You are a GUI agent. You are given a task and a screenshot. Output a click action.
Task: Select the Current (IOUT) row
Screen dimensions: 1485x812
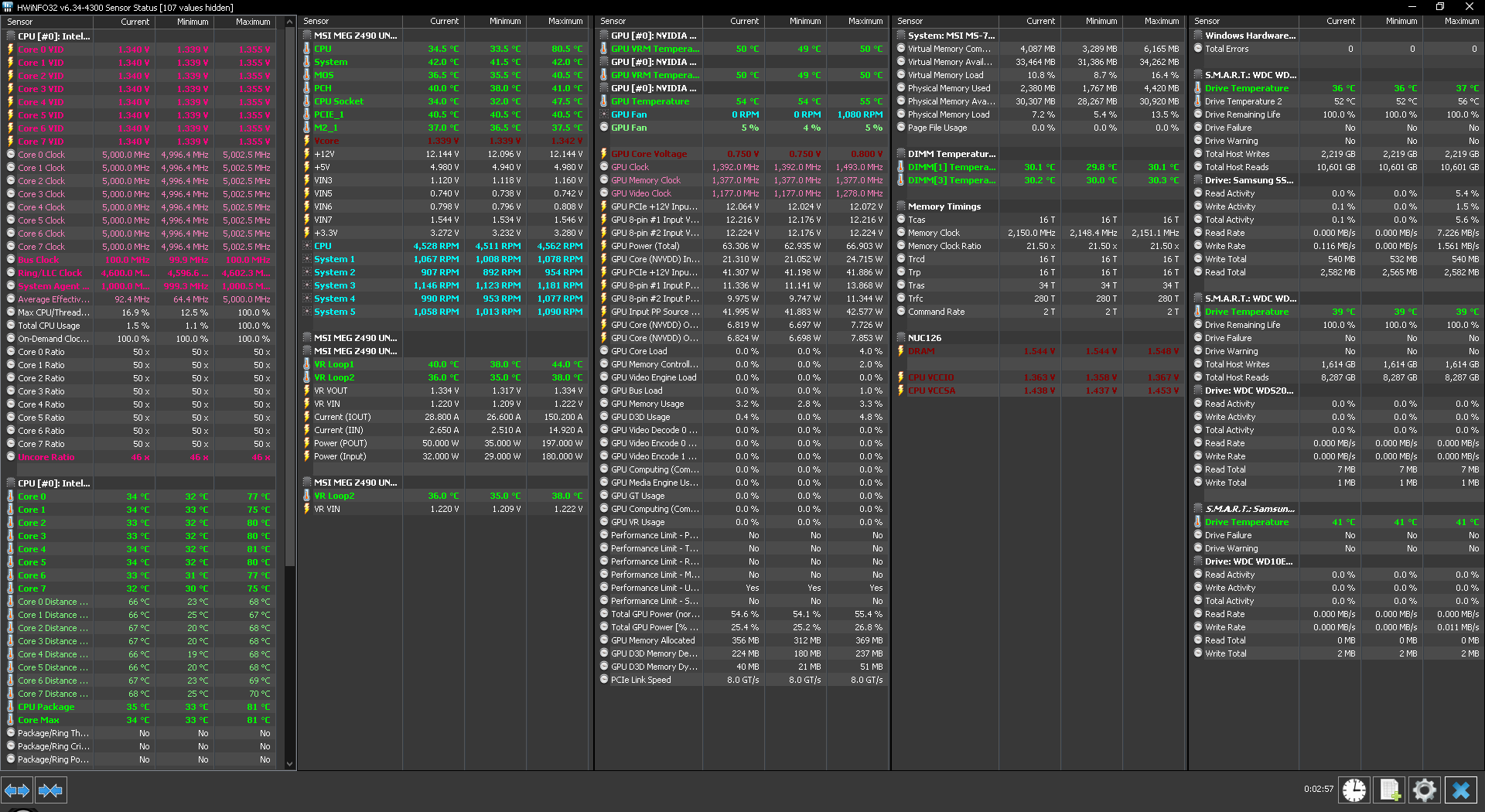pyautogui.click(x=443, y=417)
